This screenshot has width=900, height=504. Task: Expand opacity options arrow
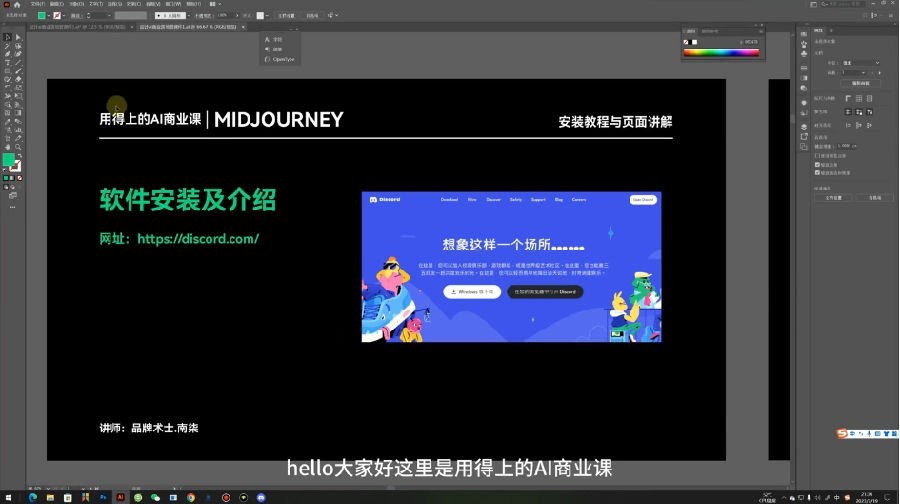(236, 15)
